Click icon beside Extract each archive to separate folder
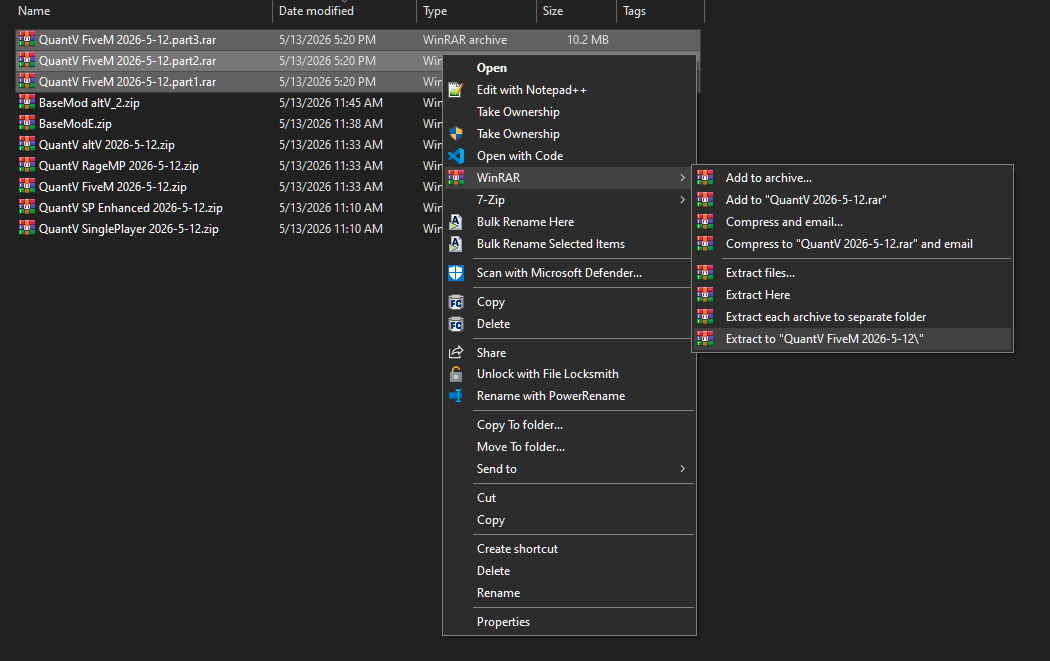 click(704, 317)
